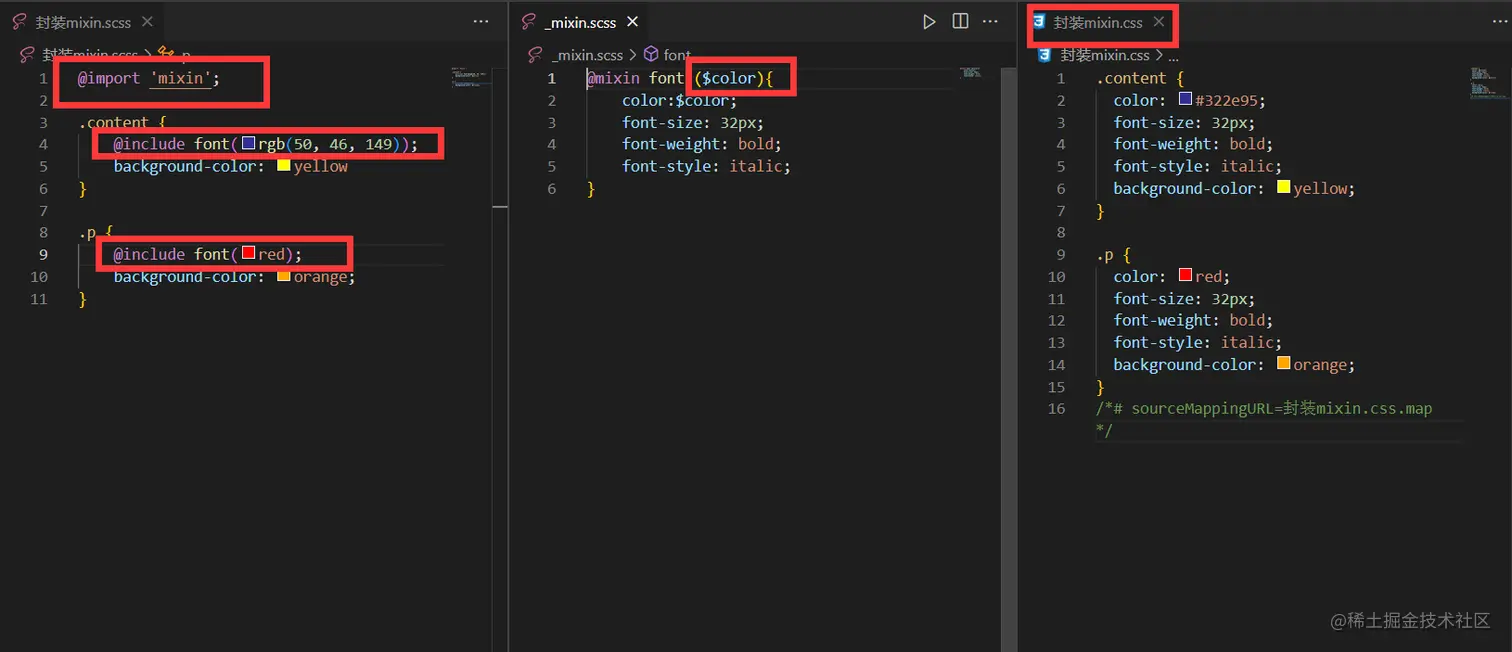Open the rgb(50, 46, 149) color swatch
Image resolution: width=1512 pixels, height=652 pixels.
tap(249, 144)
